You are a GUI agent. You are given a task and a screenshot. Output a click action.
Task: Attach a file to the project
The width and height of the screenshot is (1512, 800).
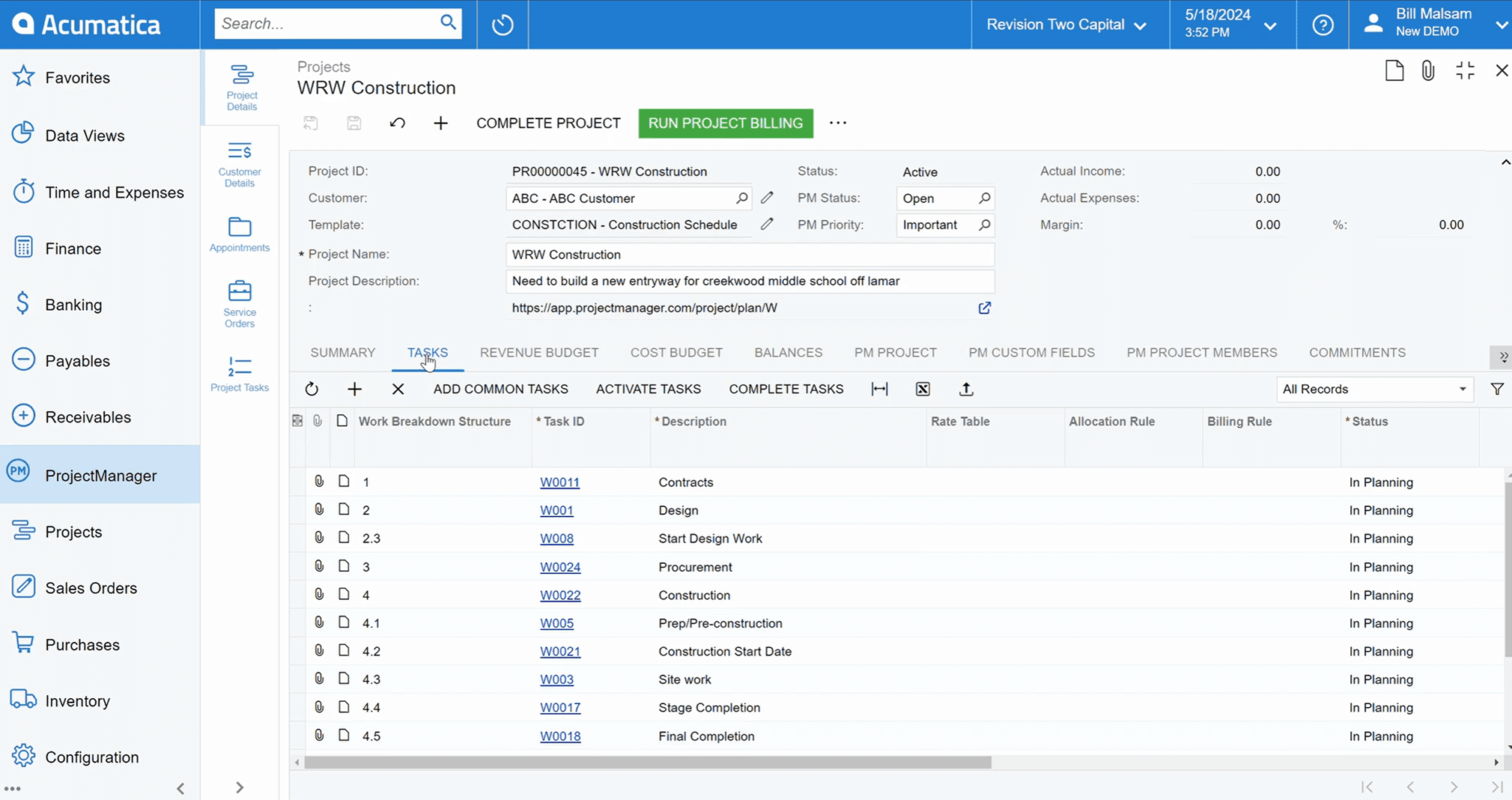point(1426,70)
